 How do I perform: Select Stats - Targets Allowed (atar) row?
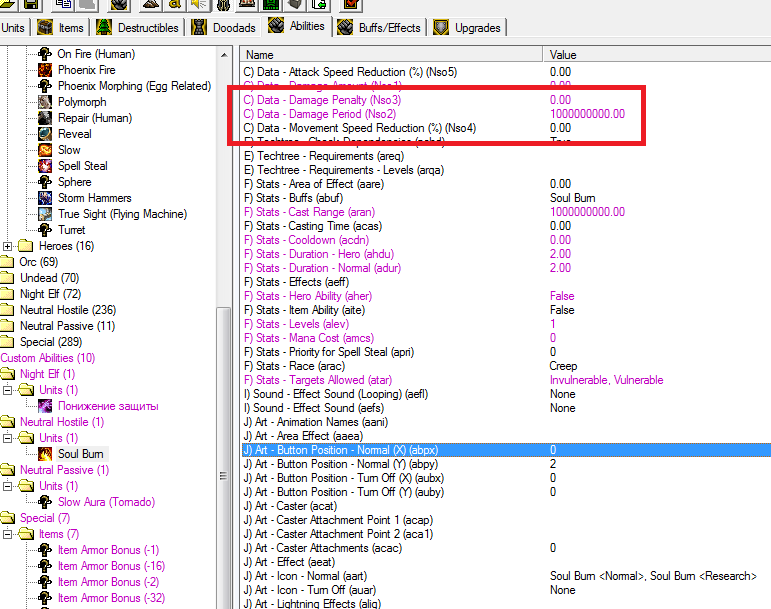(506, 380)
